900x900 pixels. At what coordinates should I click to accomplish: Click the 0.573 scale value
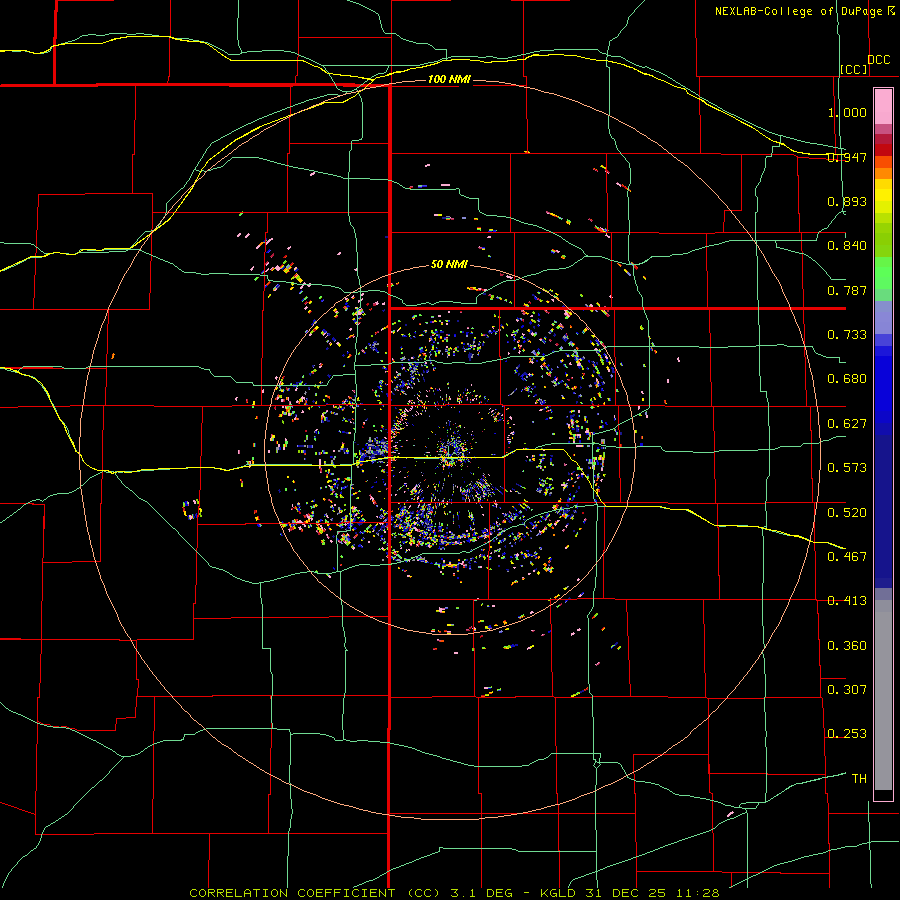point(847,468)
